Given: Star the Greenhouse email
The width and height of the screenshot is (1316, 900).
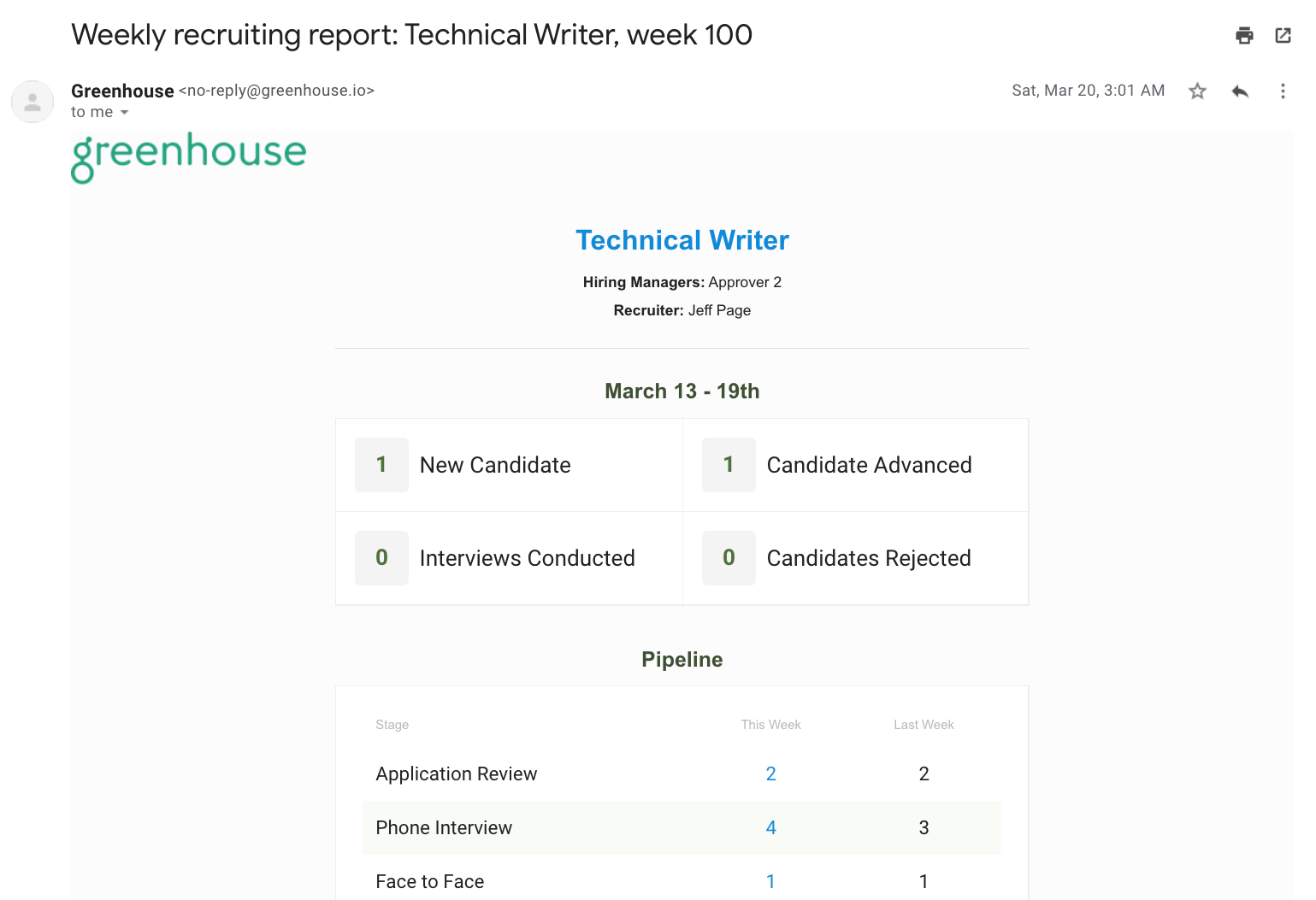Looking at the screenshot, I should coord(1197,91).
